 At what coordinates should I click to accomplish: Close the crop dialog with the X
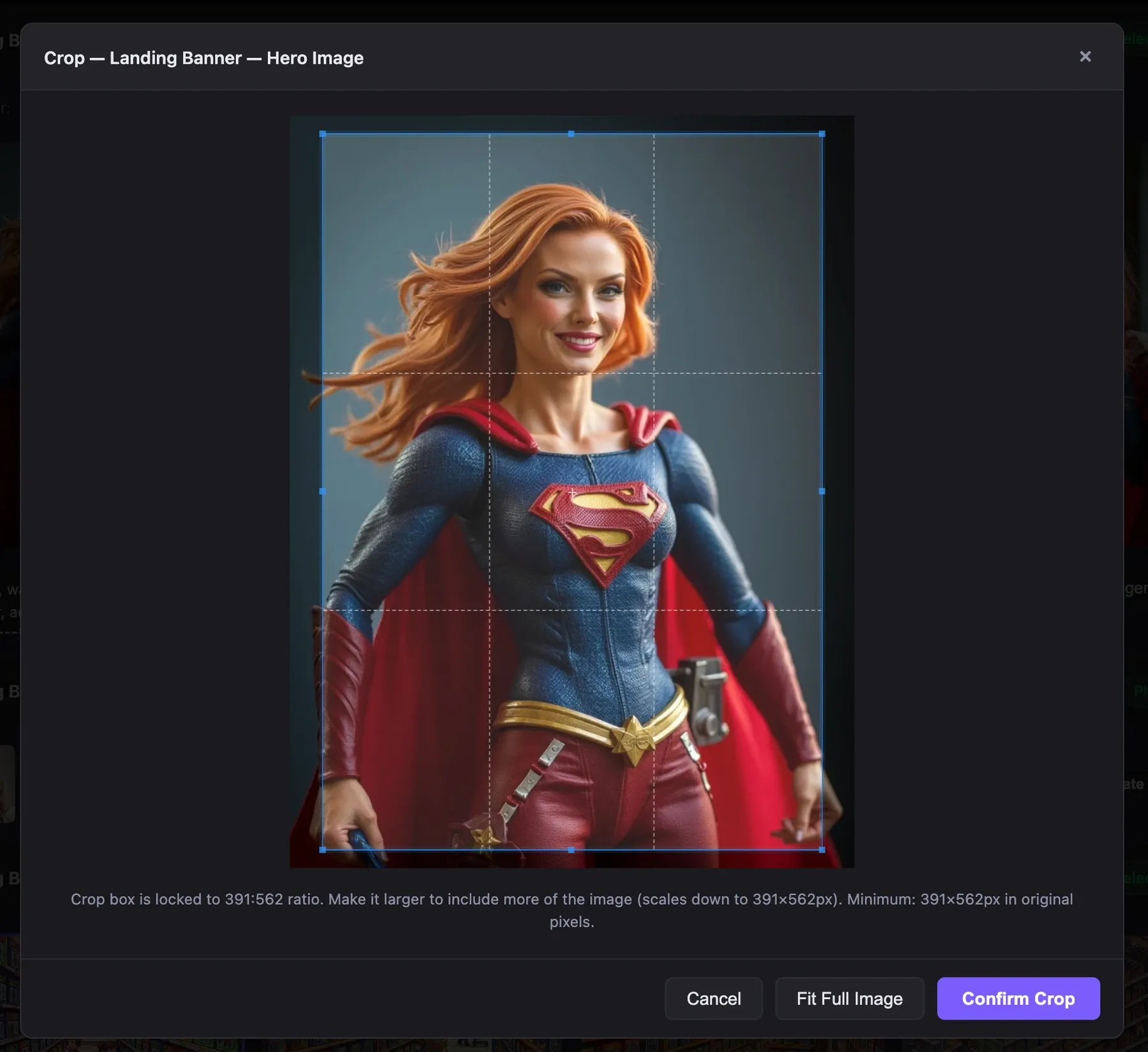[x=1085, y=57]
